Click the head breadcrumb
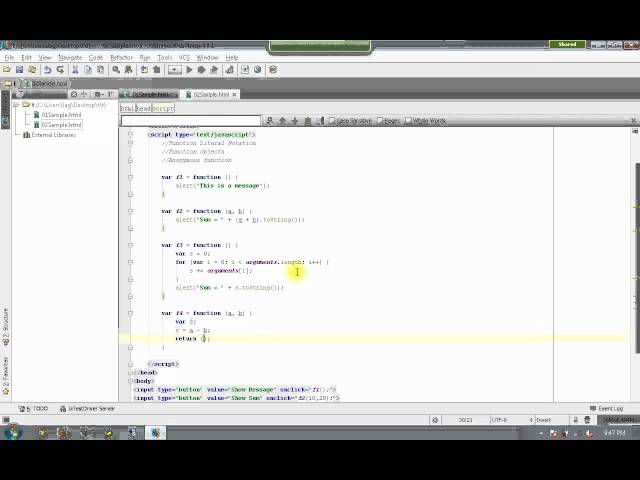Image resolution: width=640 pixels, height=480 pixels. coord(143,108)
